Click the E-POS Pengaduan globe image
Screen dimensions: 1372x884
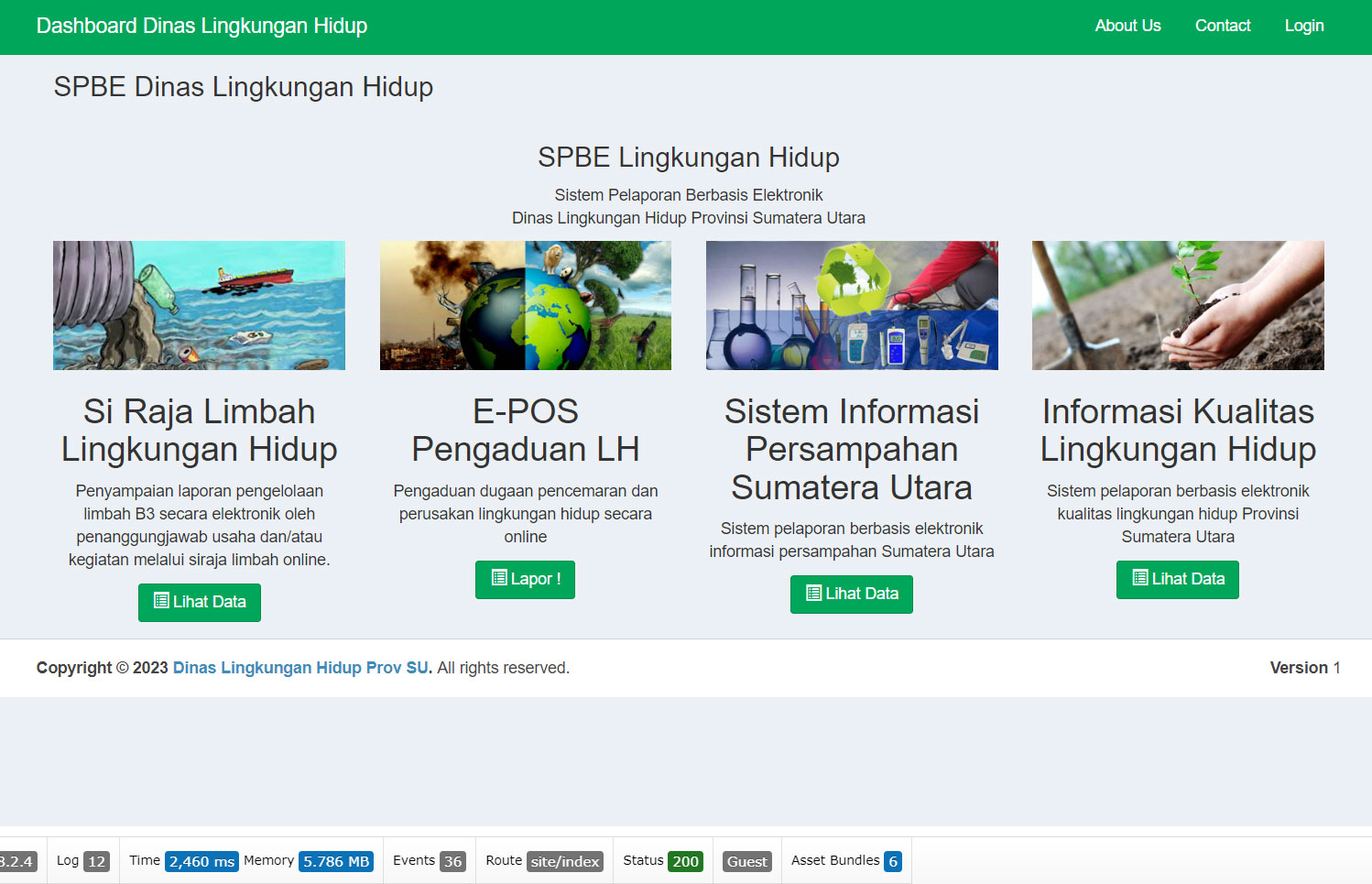tap(525, 305)
